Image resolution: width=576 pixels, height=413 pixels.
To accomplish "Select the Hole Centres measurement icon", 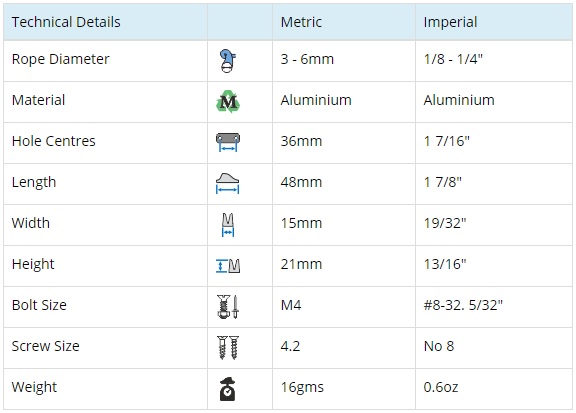I will 228,142.
